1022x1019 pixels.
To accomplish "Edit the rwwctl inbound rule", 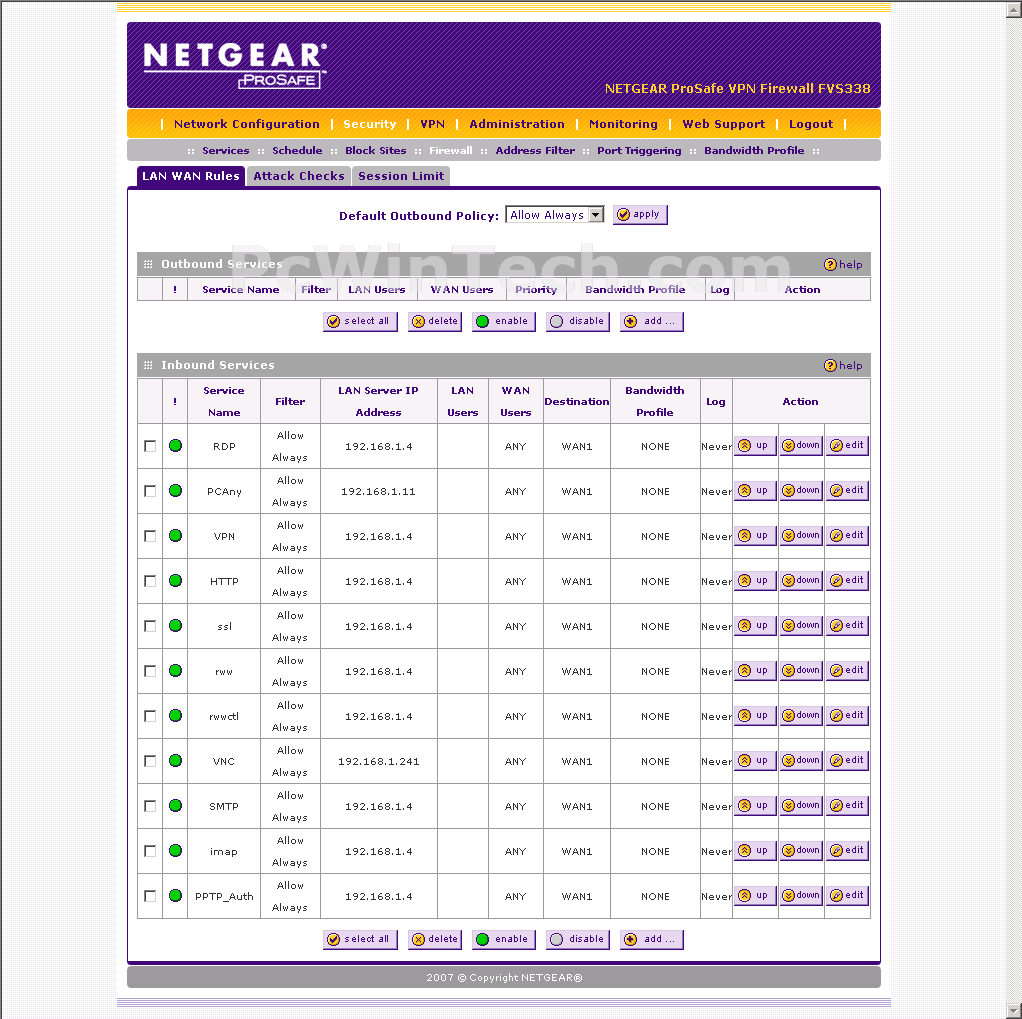I will pos(847,716).
